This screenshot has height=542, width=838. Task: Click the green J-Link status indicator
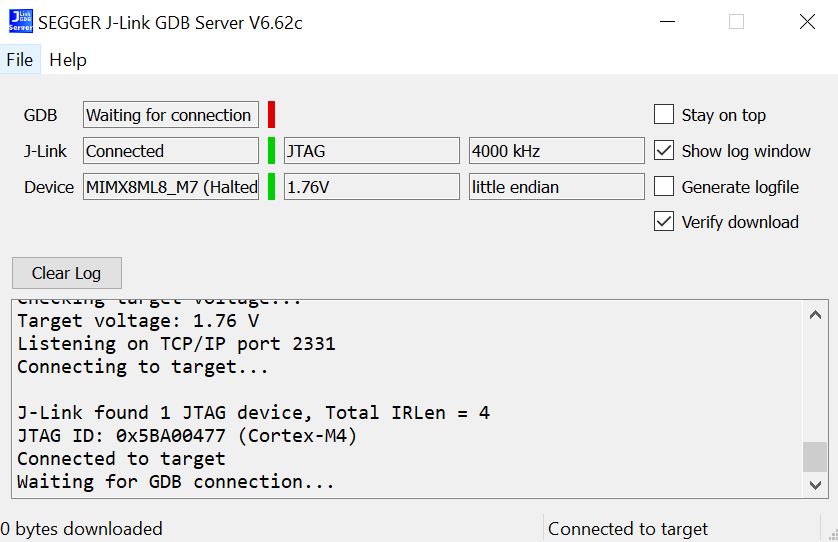(x=271, y=151)
